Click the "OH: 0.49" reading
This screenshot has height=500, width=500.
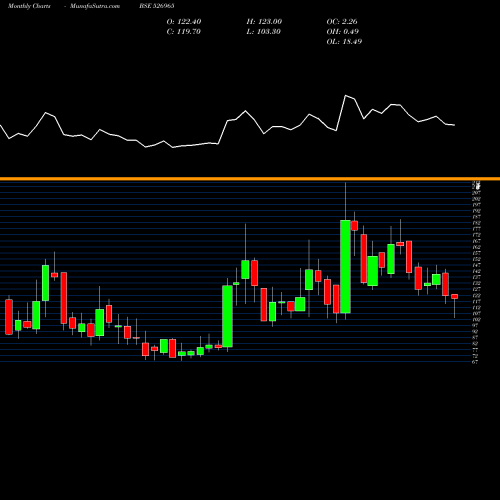point(342,32)
